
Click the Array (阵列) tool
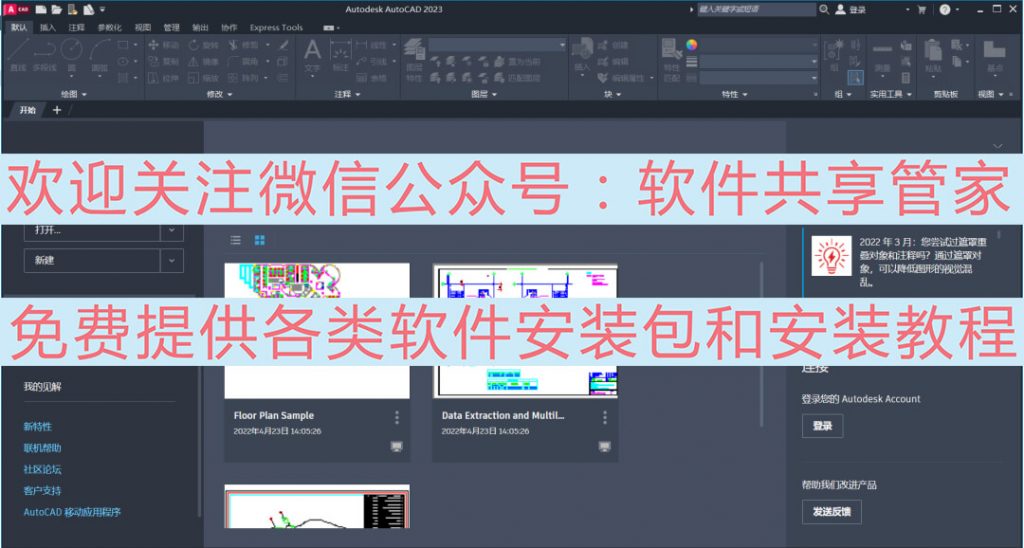point(243,78)
